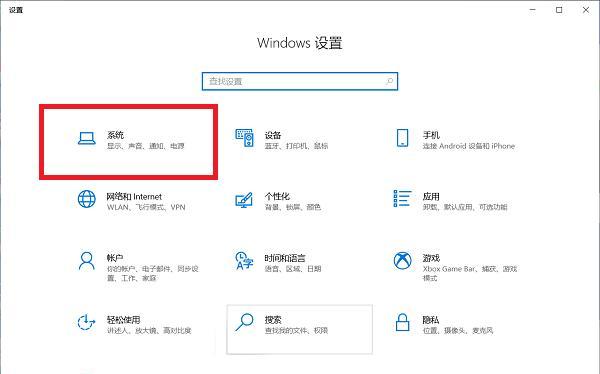Focus the 查找设置 search field
Screen dimensions: 600x374
[x=300, y=81]
